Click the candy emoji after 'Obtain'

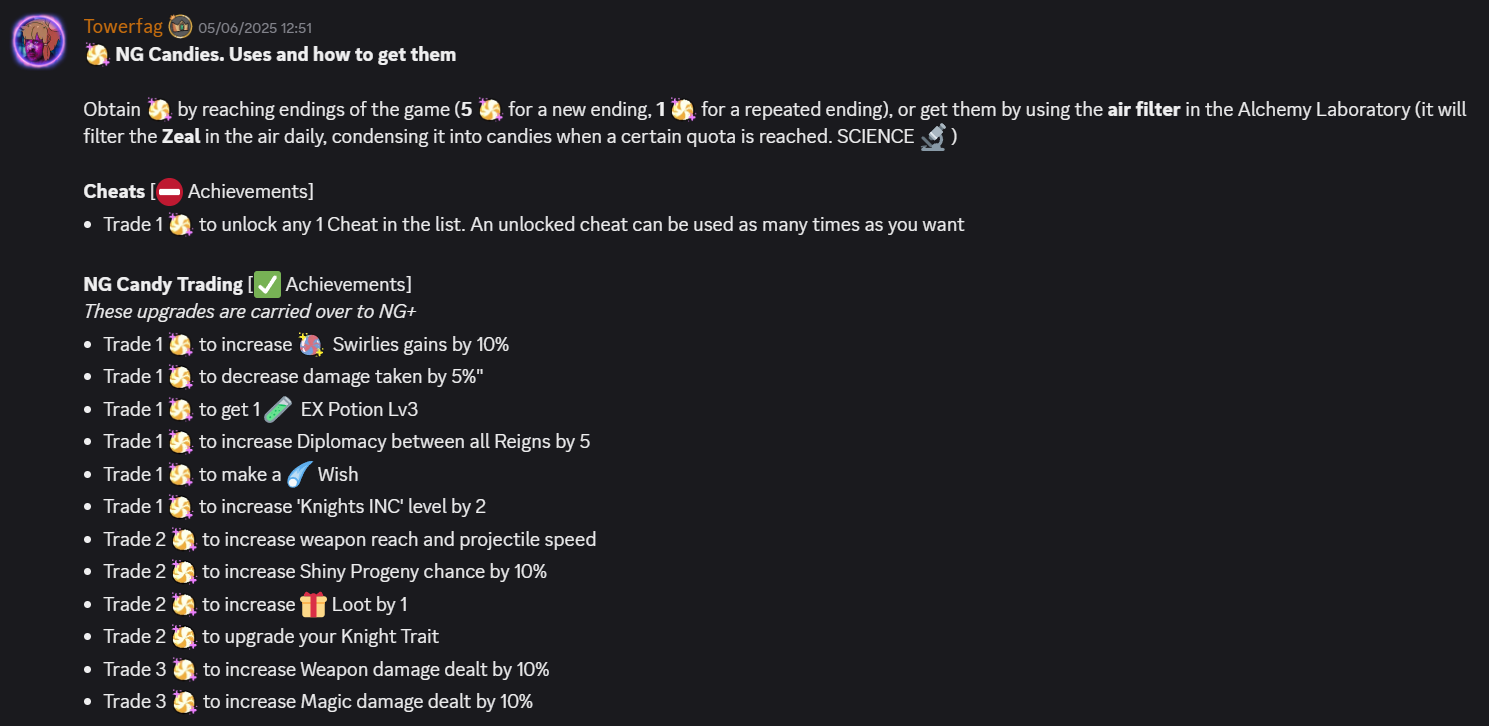(160, 109)
